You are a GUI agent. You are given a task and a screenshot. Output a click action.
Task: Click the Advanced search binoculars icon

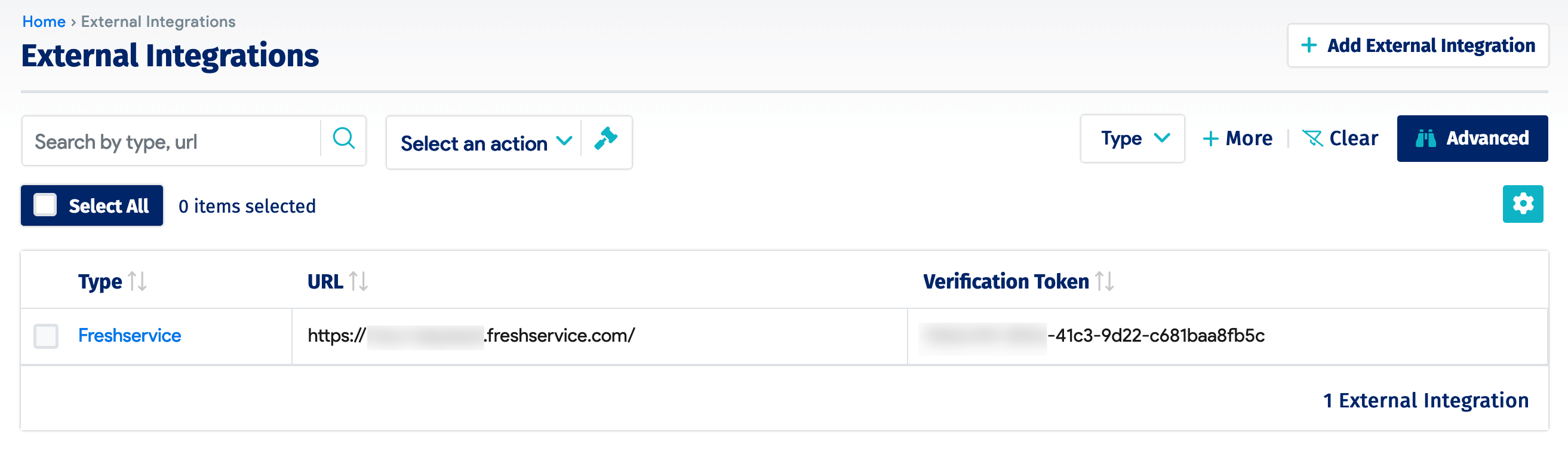[1426, 138]
